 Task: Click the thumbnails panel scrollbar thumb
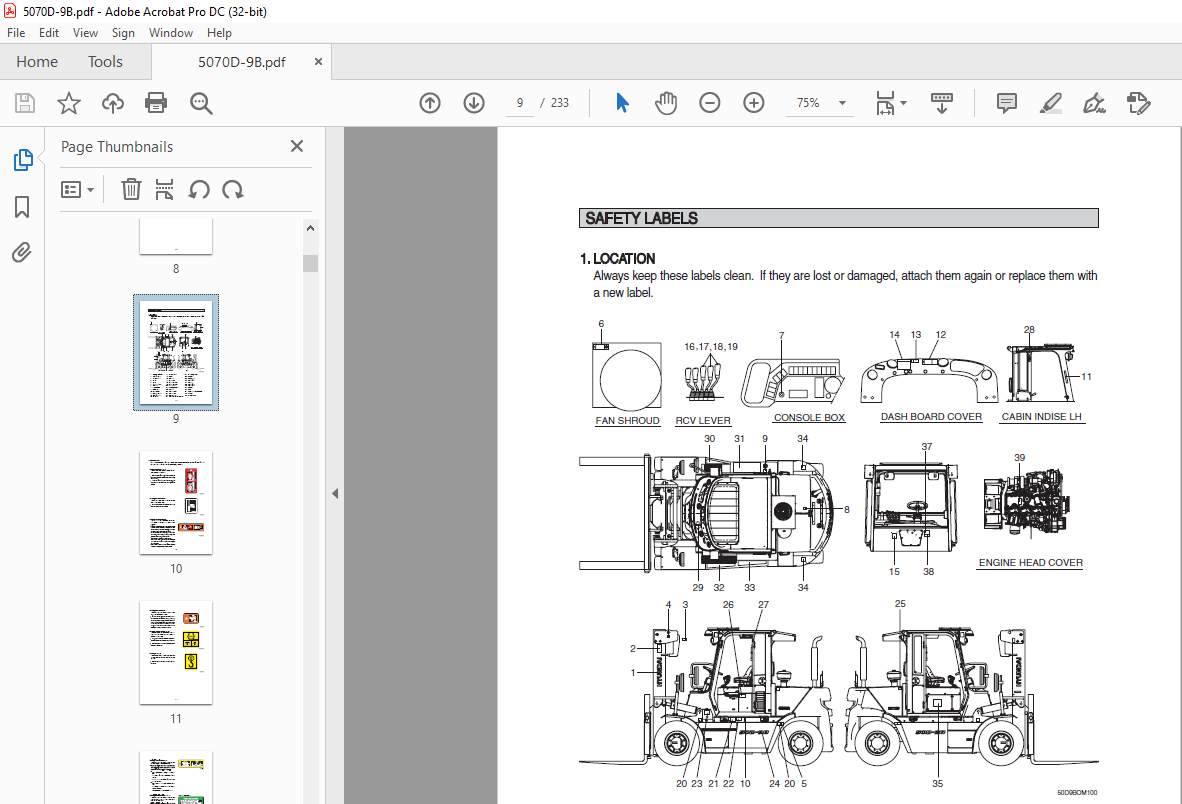pos(310,263)
